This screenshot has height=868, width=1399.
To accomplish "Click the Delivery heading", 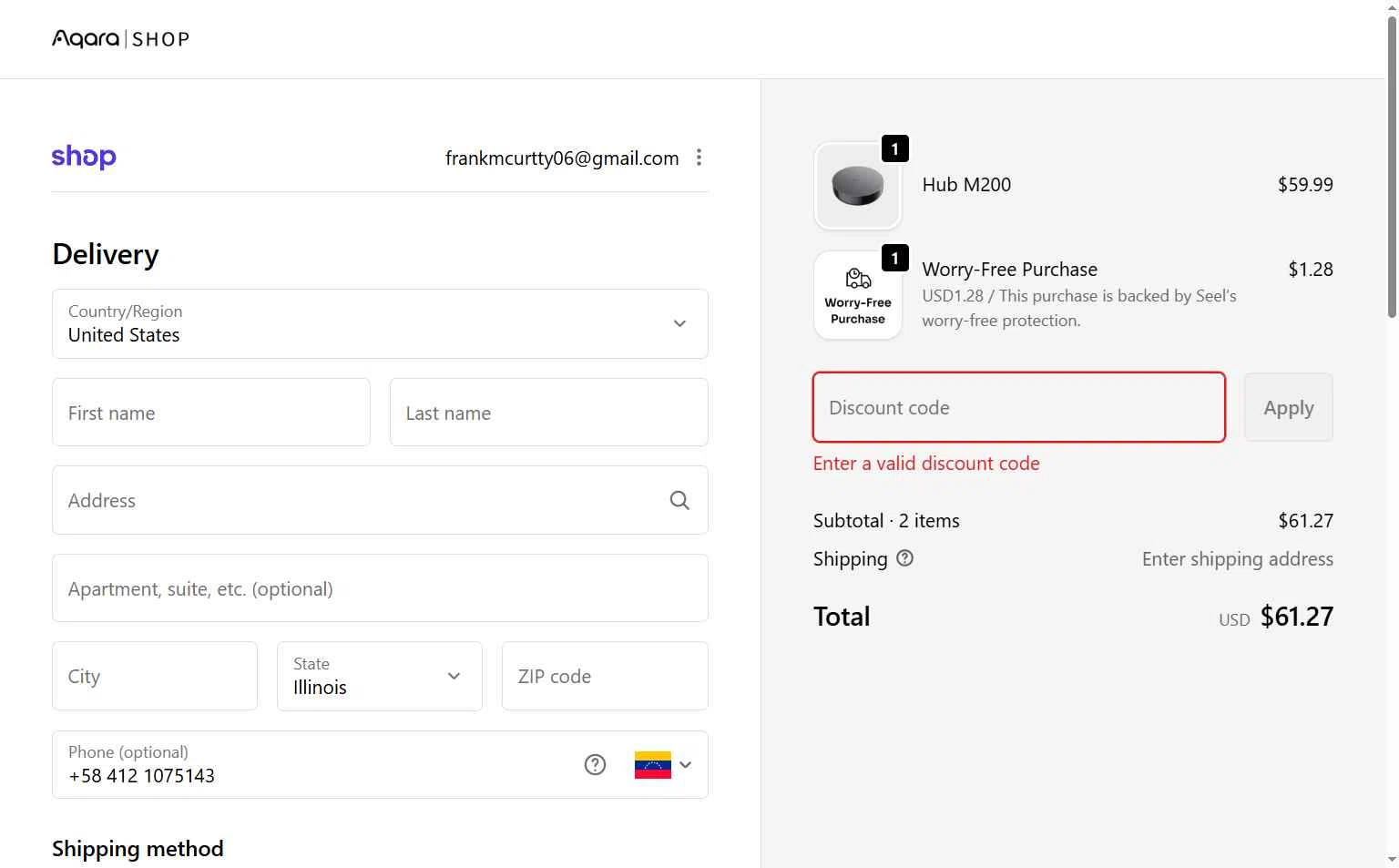I will click(106, 254).
